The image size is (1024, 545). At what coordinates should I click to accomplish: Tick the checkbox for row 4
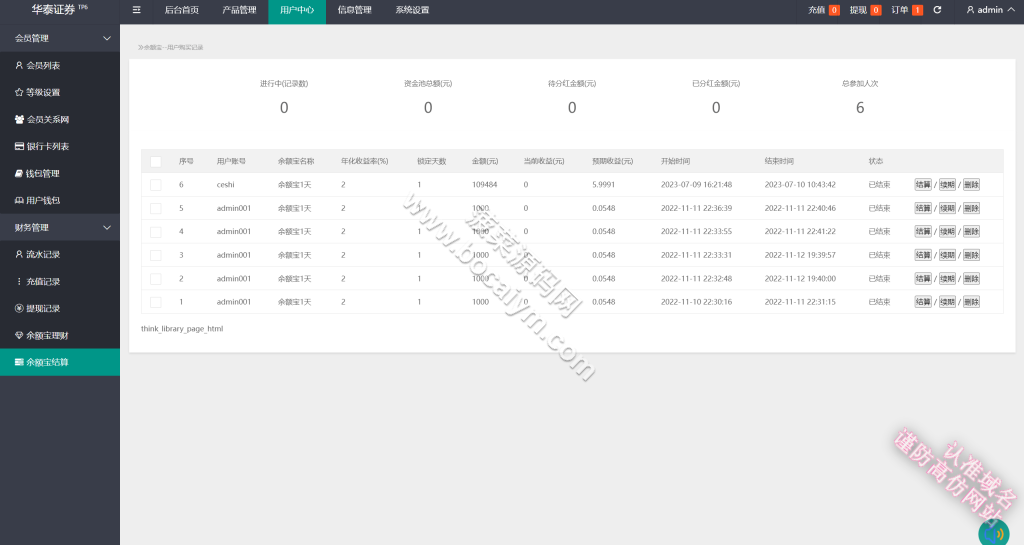(x=155, y=232)
